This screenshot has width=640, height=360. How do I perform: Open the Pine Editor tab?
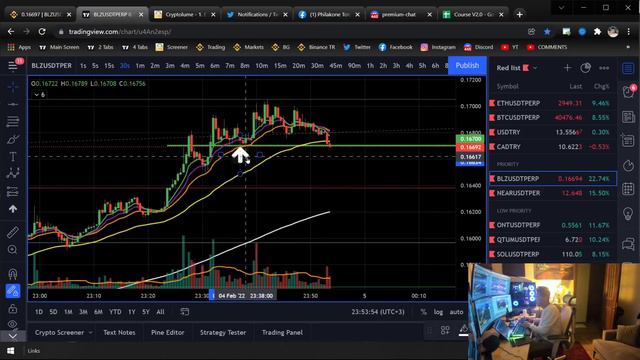coord(167,333)
